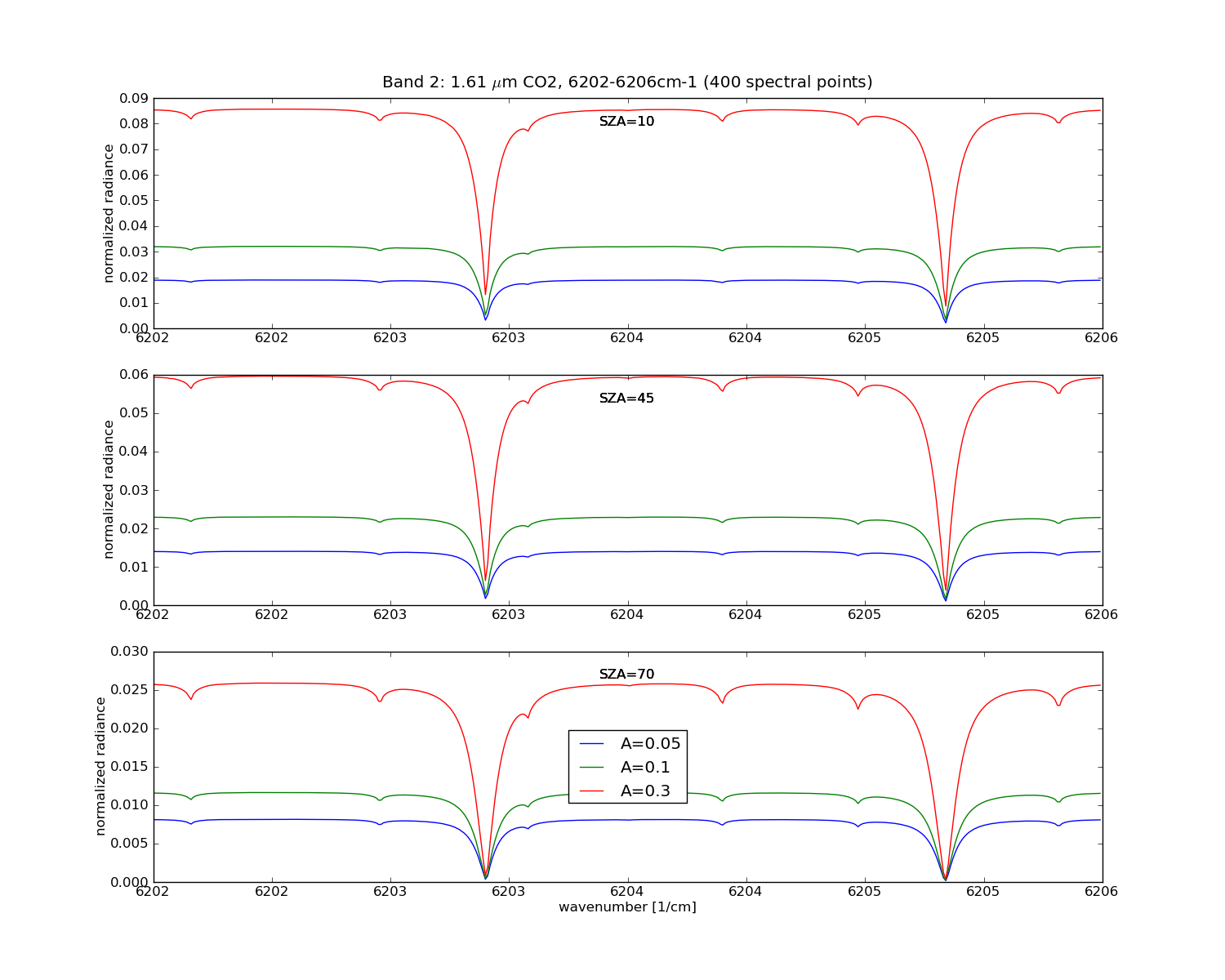Image resolution: width=1225 pixels, height=980 pixels.
Task: Click the middle plot's normalized radiance label
Action: point(109,489)
